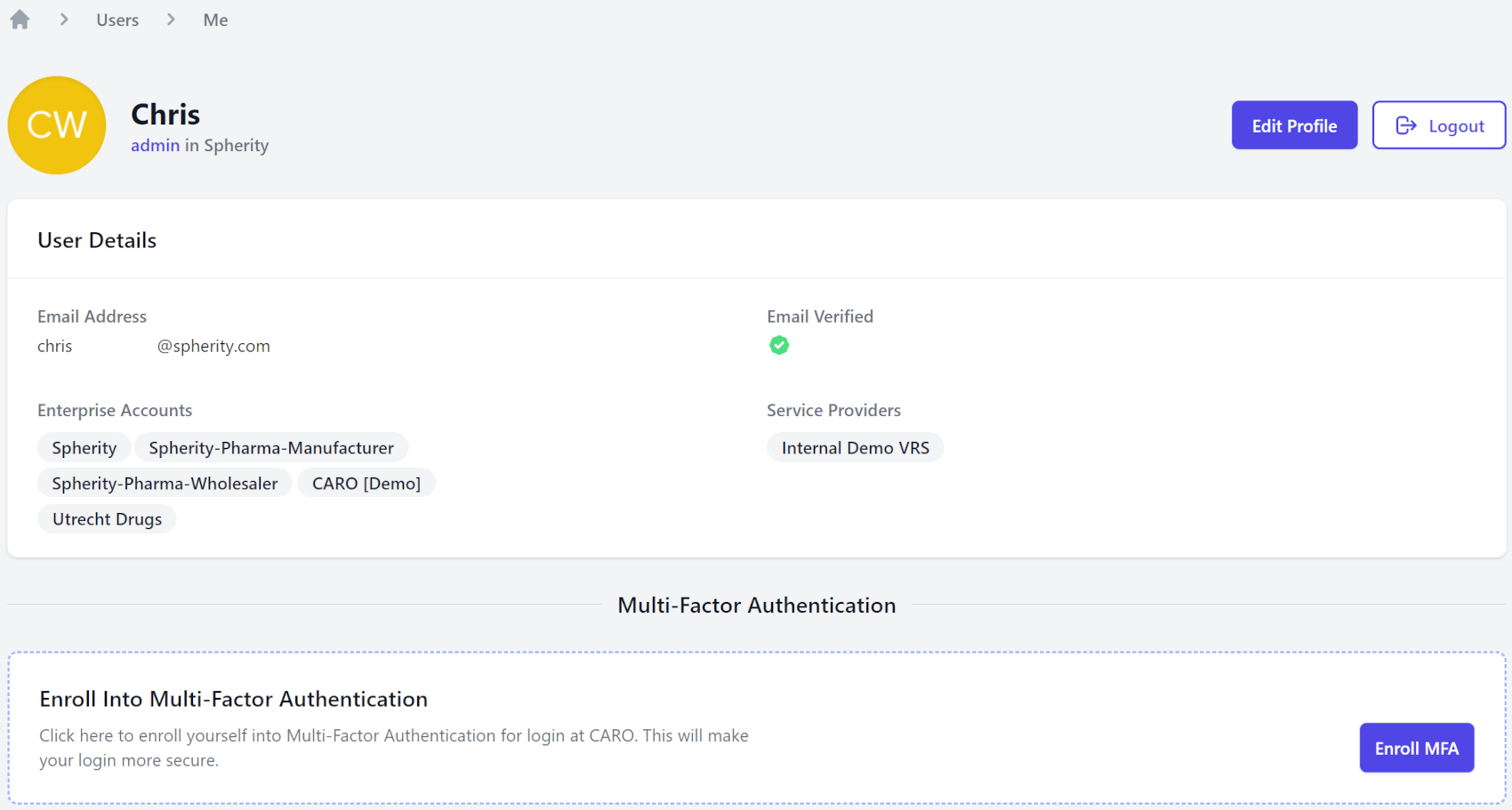The height and width of the screenshot is (810, 1512).
Task: Open the admin role link under Chris
Action: tap(155, 145)
